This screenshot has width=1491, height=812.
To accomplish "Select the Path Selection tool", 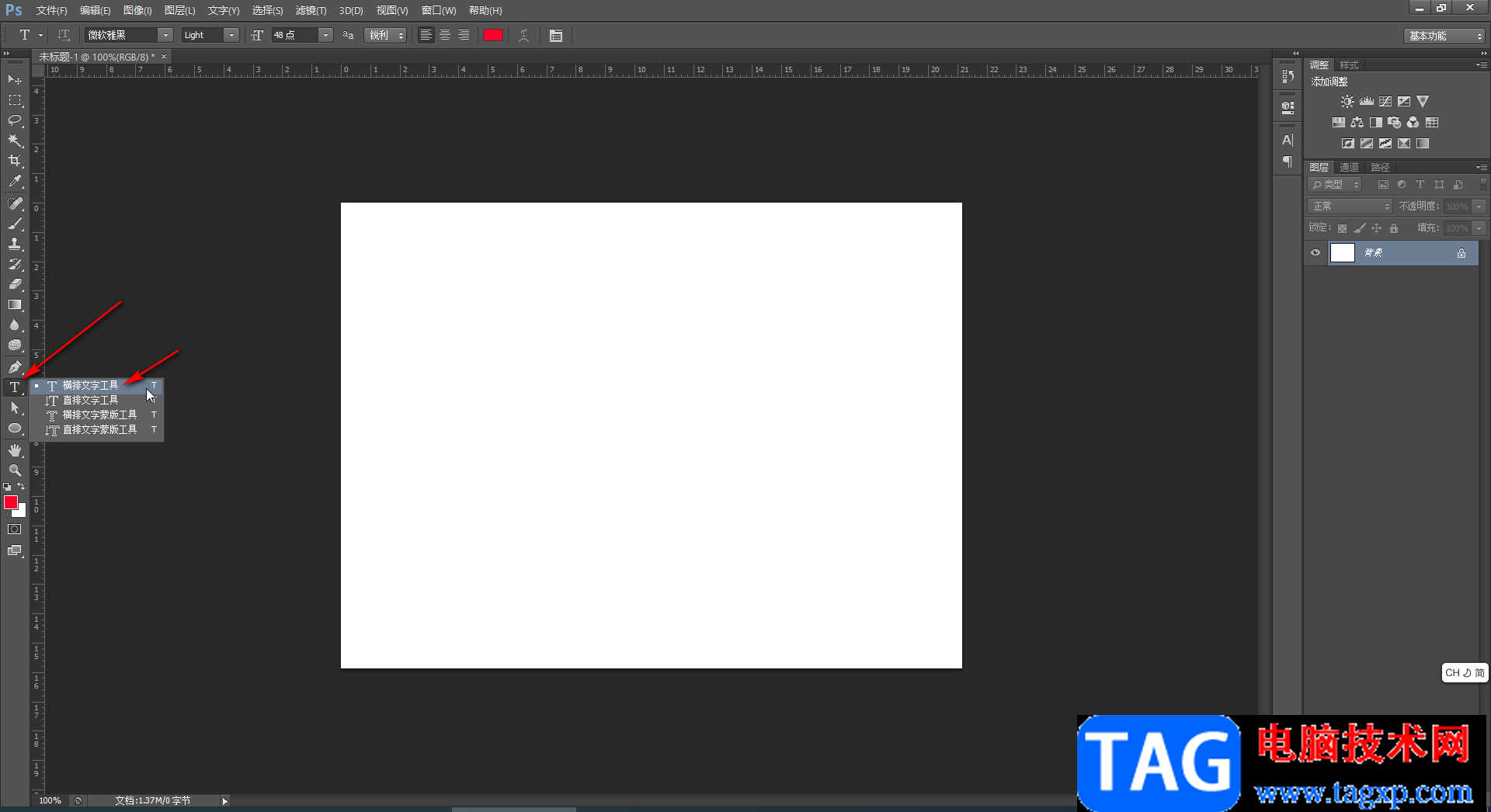I will point(15,408).
